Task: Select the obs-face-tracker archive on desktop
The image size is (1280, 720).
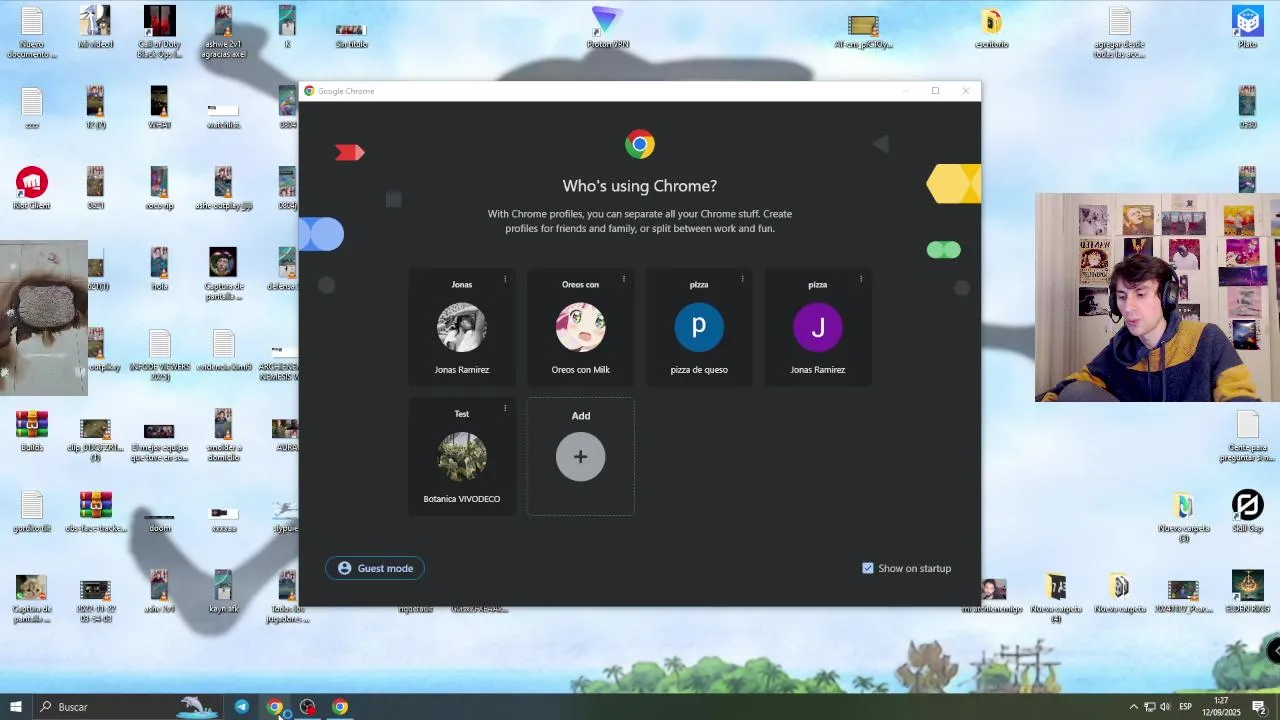Action: (95, 511)
